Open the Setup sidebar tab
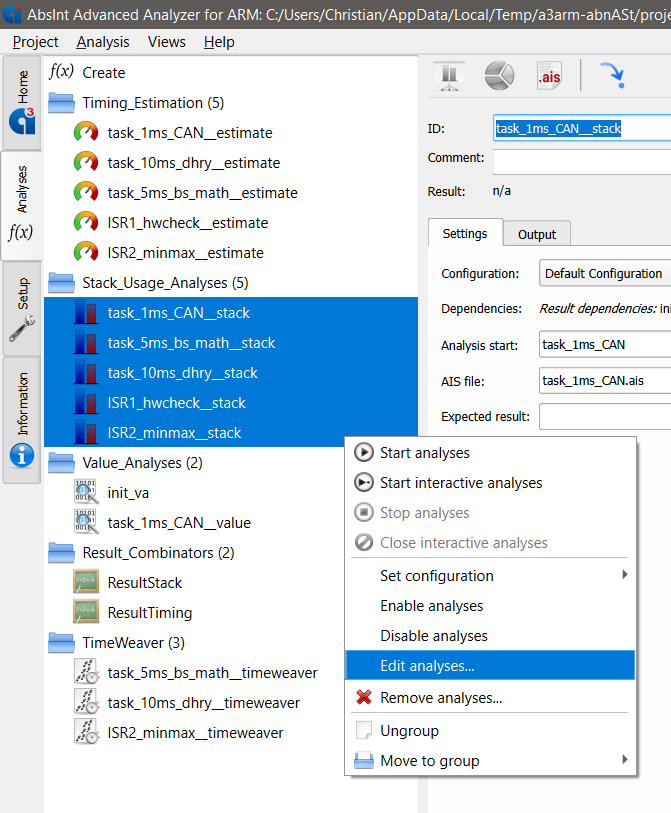 22,309
